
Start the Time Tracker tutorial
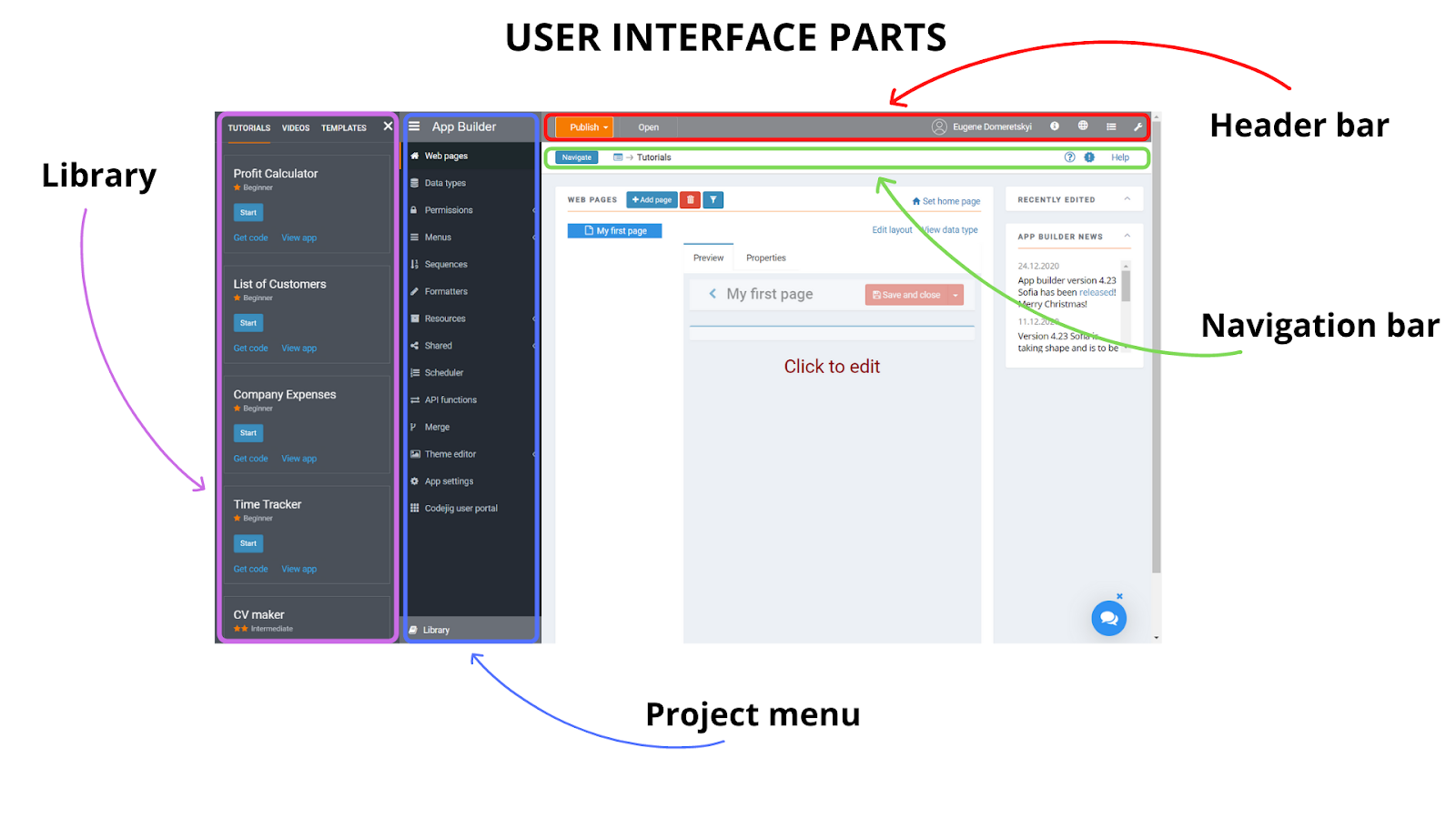click(x=248, y=543)
